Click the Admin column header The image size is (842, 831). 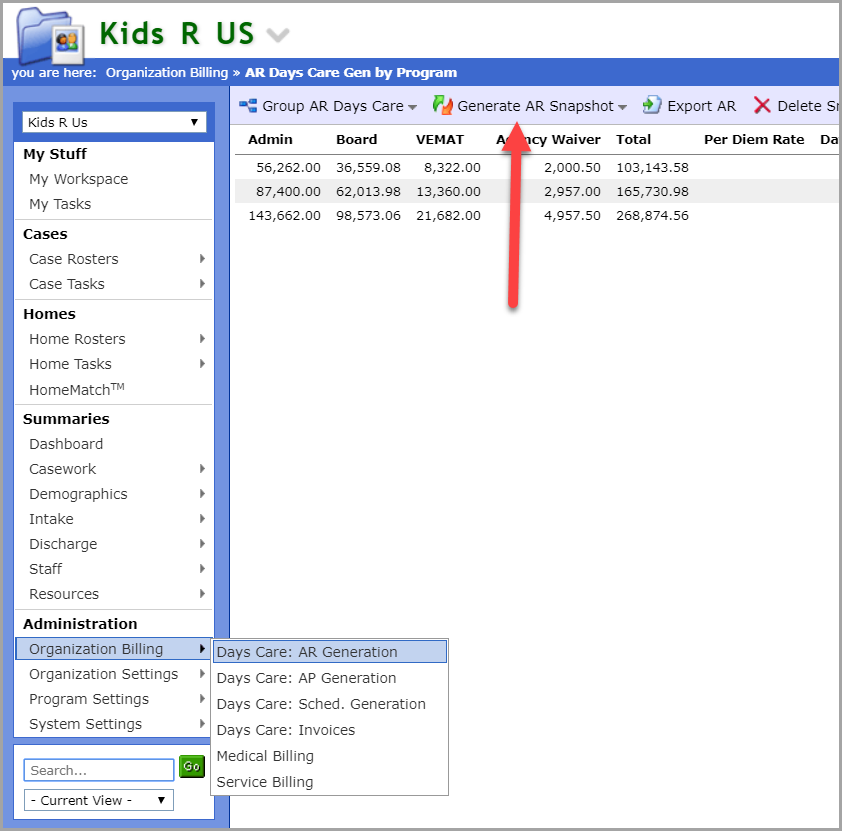[x=270, y=140]
